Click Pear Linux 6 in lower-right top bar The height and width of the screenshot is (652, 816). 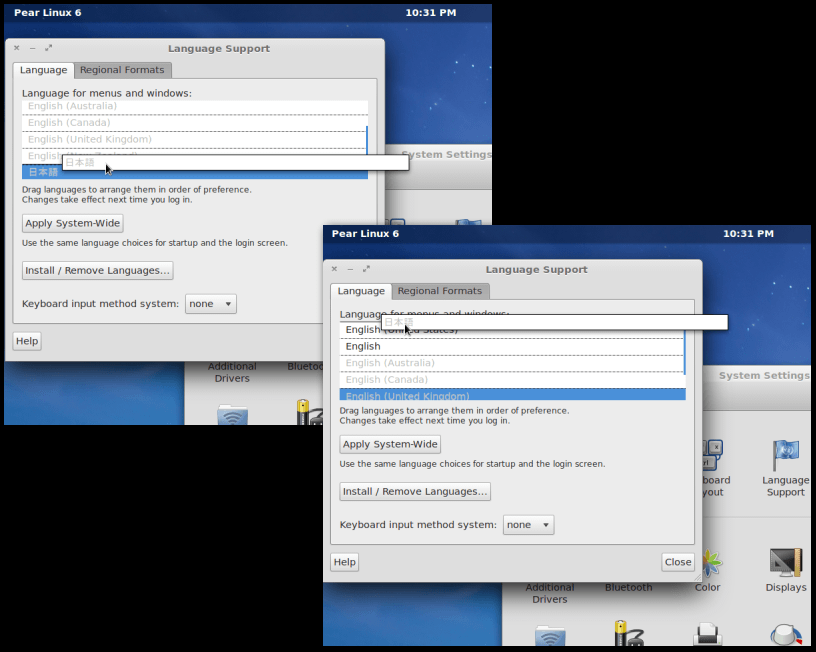point(365,234)
